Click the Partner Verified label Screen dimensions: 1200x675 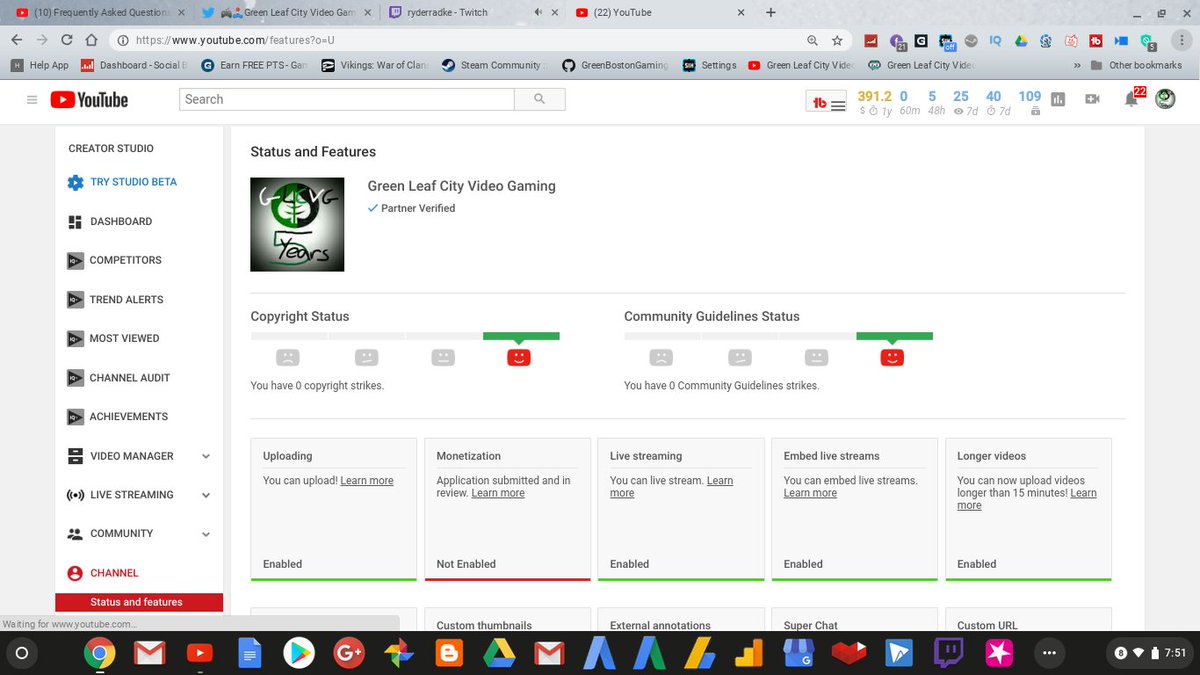(411, 208)
